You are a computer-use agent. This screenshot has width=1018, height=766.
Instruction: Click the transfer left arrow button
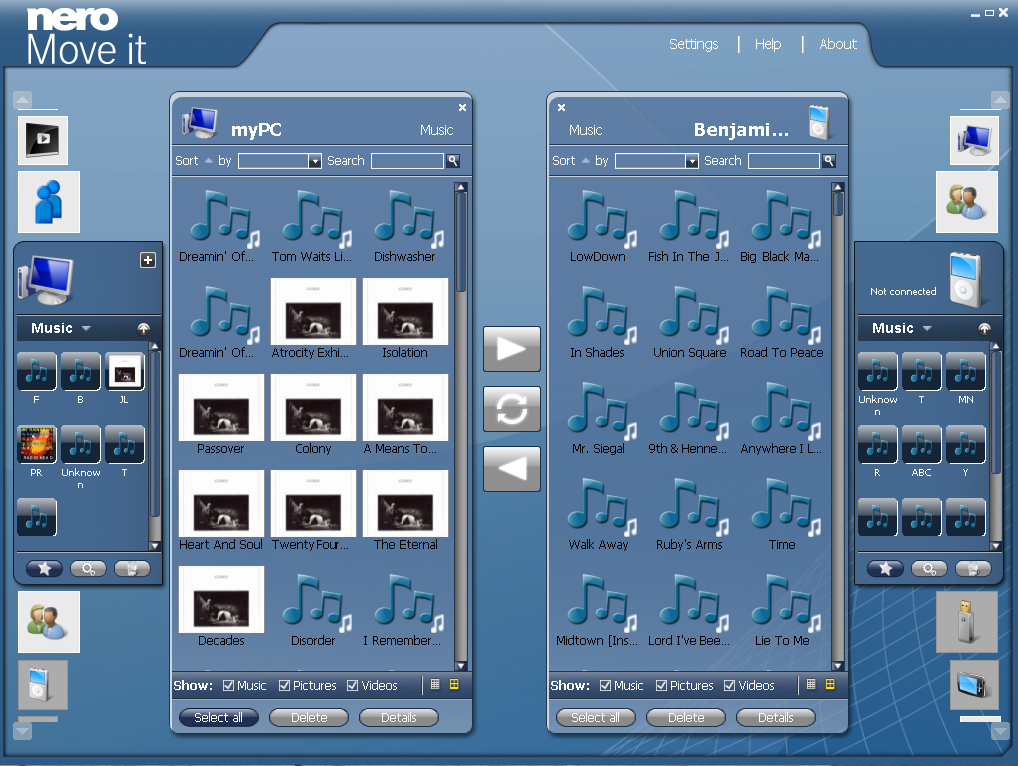[511, 469]
